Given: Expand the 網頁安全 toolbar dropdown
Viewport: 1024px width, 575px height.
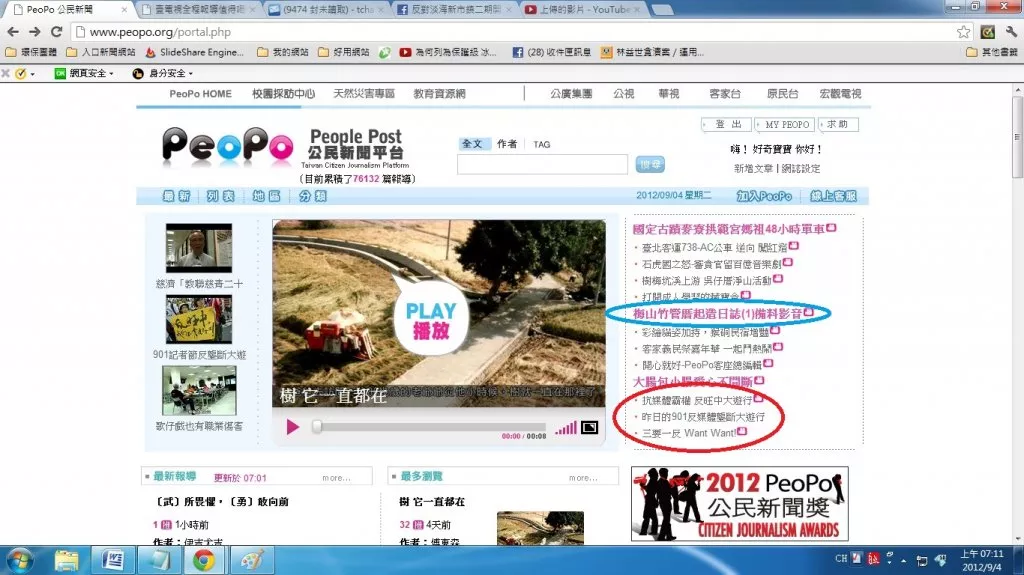Looking at the screenshot, I should pyautogui.click(x=85, y=73).
